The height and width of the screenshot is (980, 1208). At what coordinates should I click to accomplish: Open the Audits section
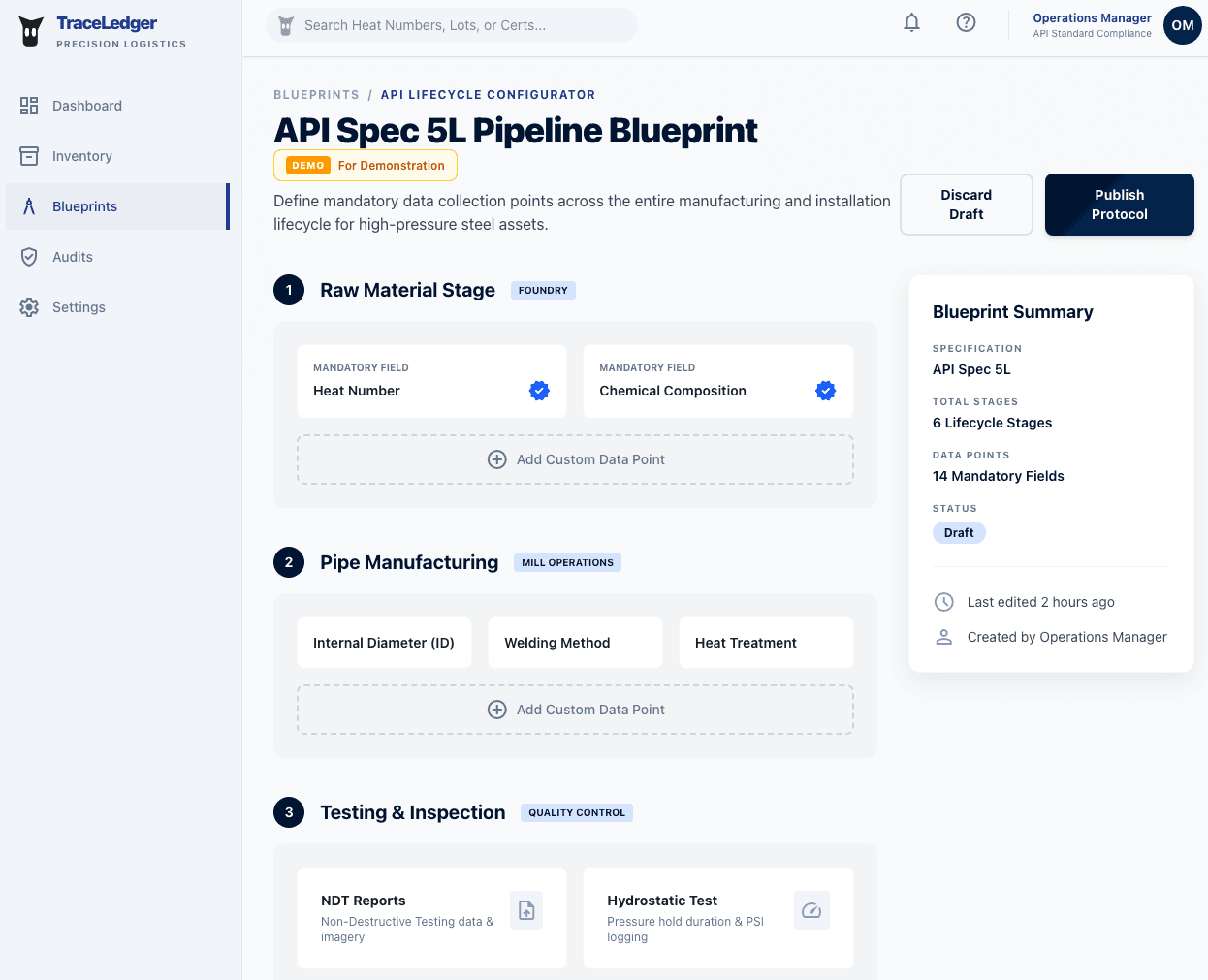coord(117,257)
